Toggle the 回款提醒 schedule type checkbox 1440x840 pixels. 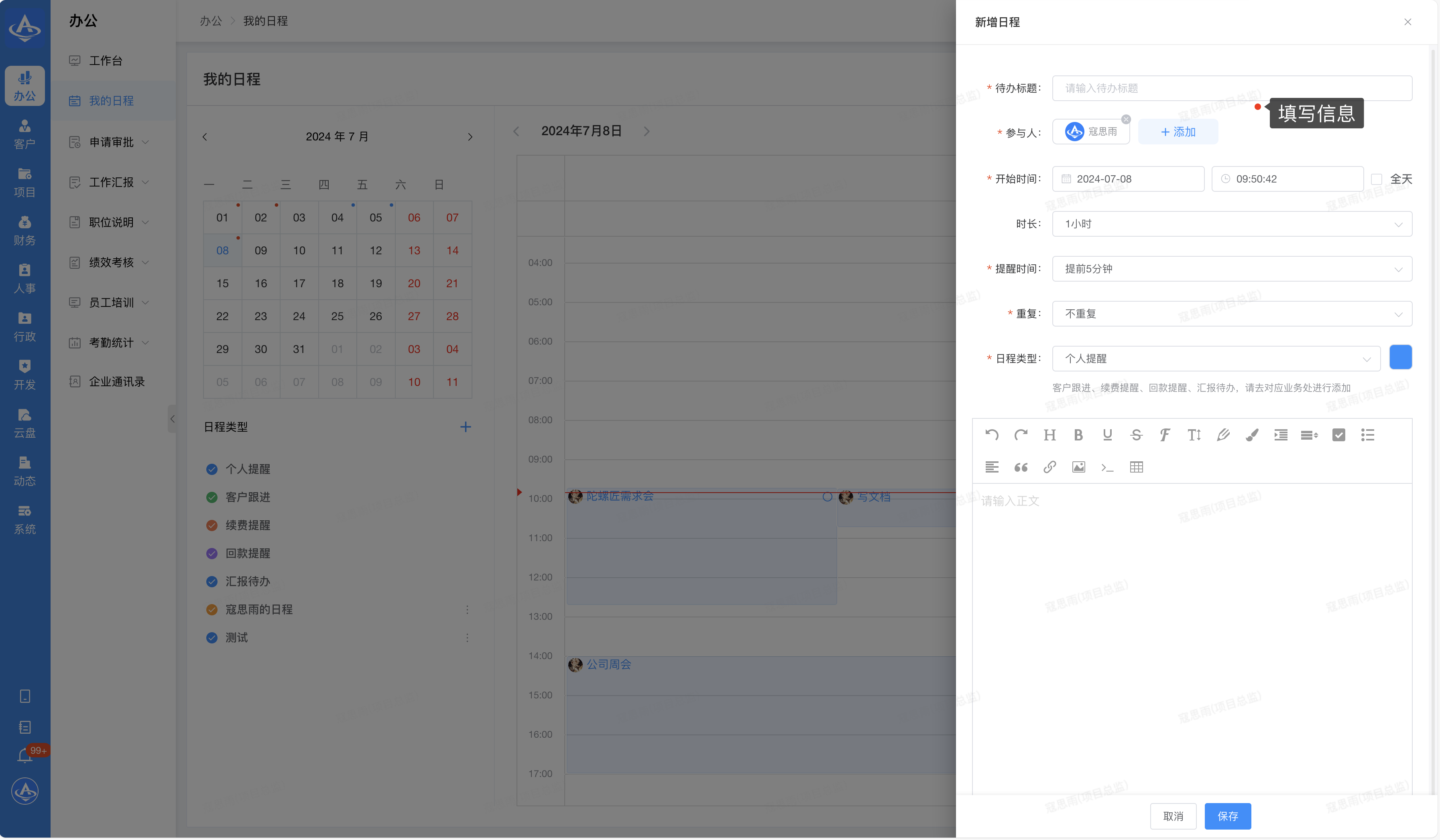pos(212,553)
